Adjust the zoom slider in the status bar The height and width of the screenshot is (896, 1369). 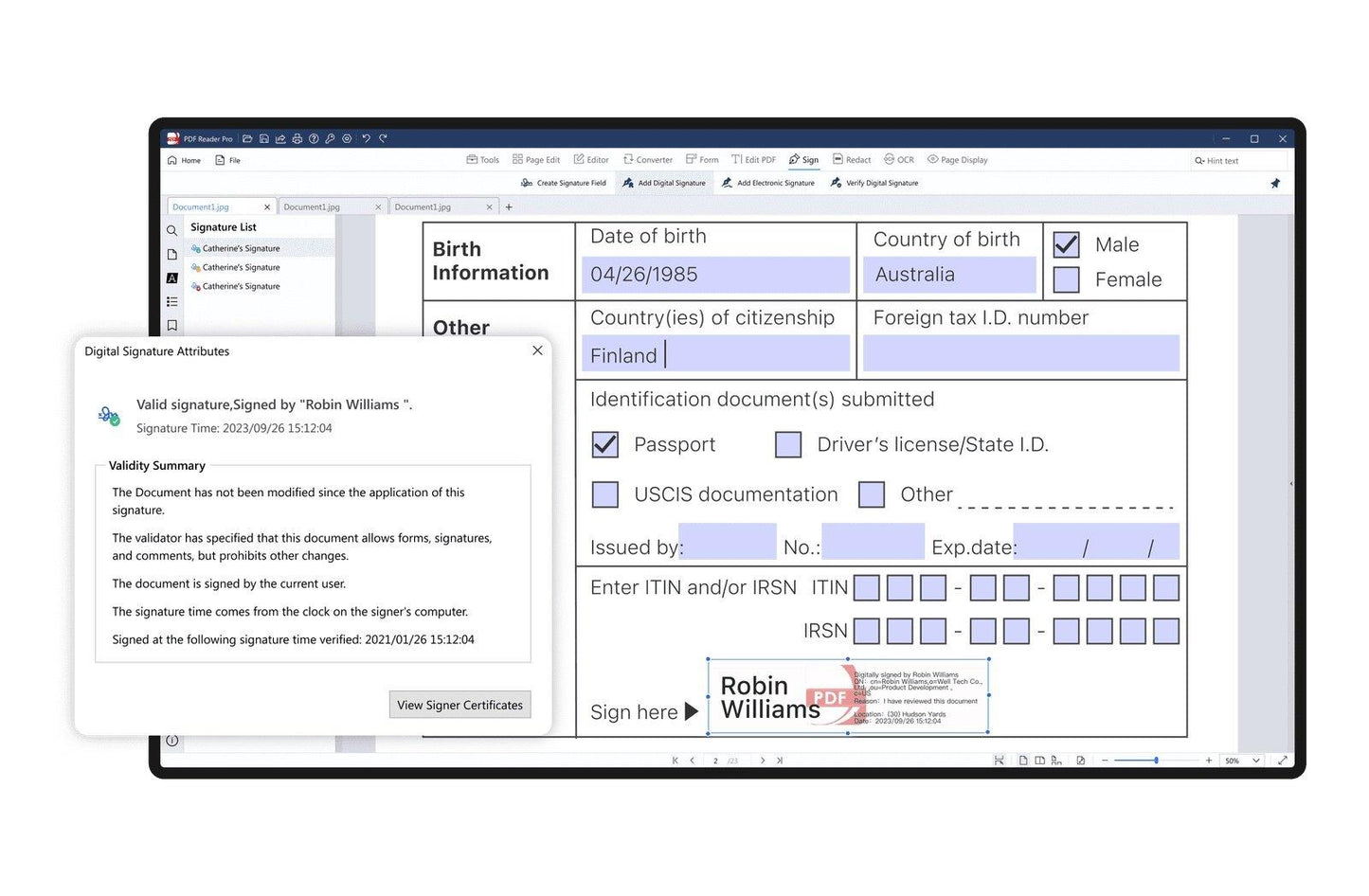1156,760
